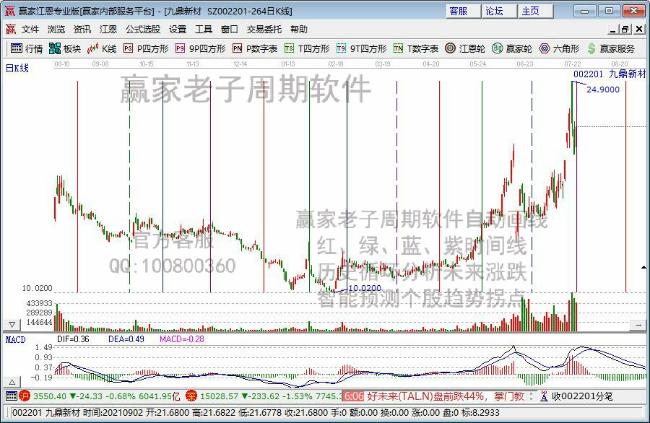Image resolution: width=650 pixels, height=423 pixels.
Task: Click the 日K线 period label
Action: tap(17, 68)
